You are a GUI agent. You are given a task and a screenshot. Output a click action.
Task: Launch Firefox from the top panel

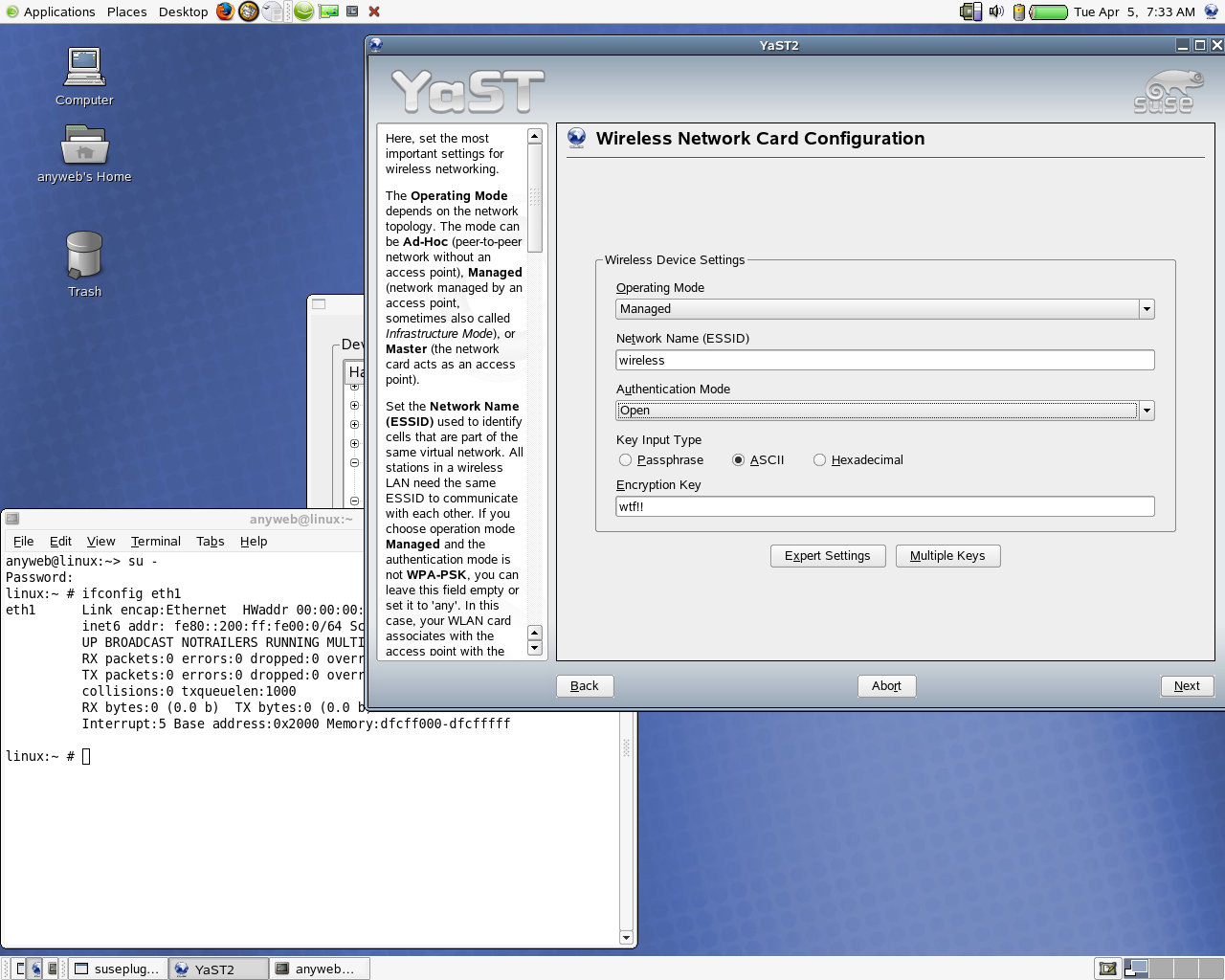click(x=225, y=11)
